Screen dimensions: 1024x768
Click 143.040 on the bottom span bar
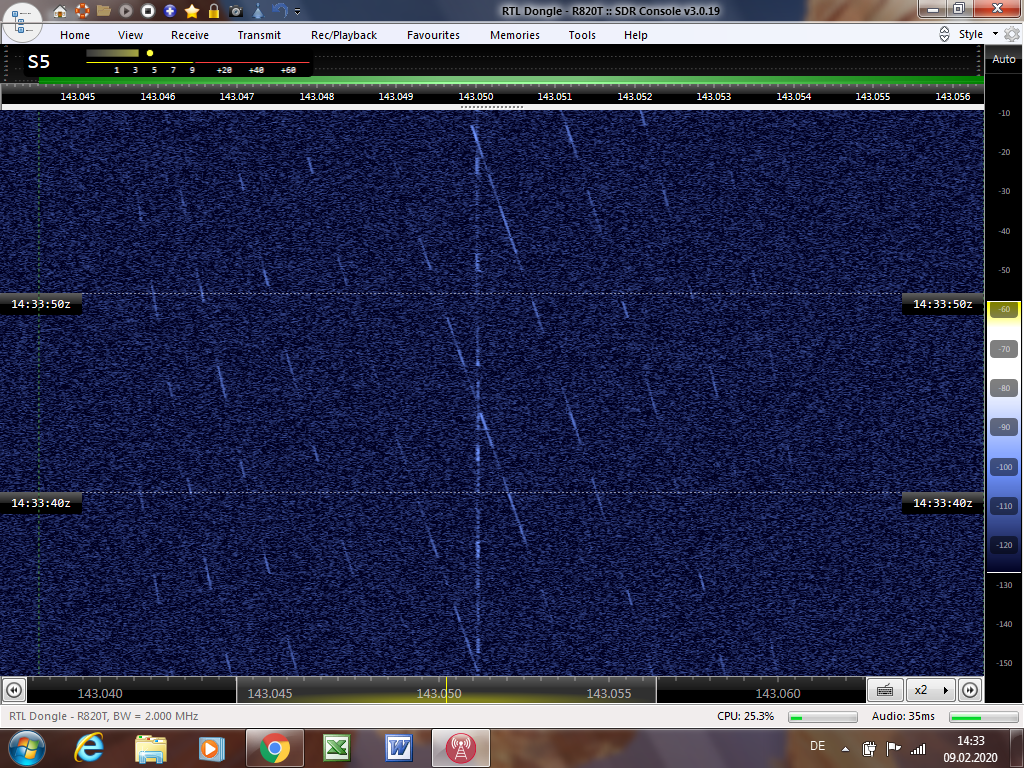(100, 694)
